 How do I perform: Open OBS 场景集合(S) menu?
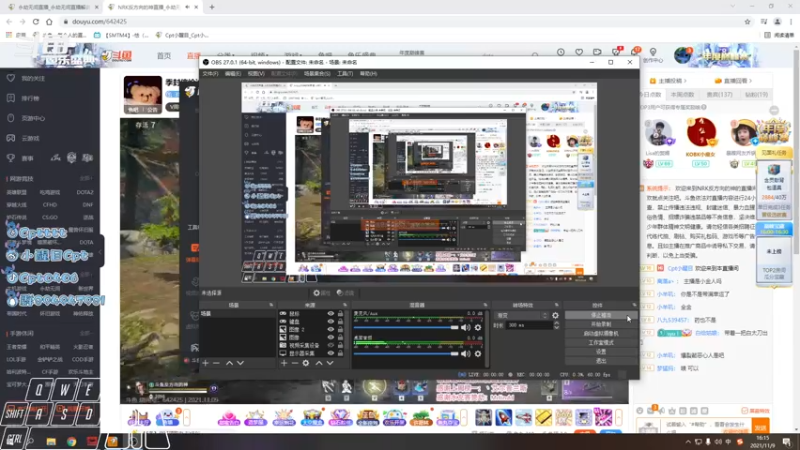pyautogui.click(x=317, y=73)
